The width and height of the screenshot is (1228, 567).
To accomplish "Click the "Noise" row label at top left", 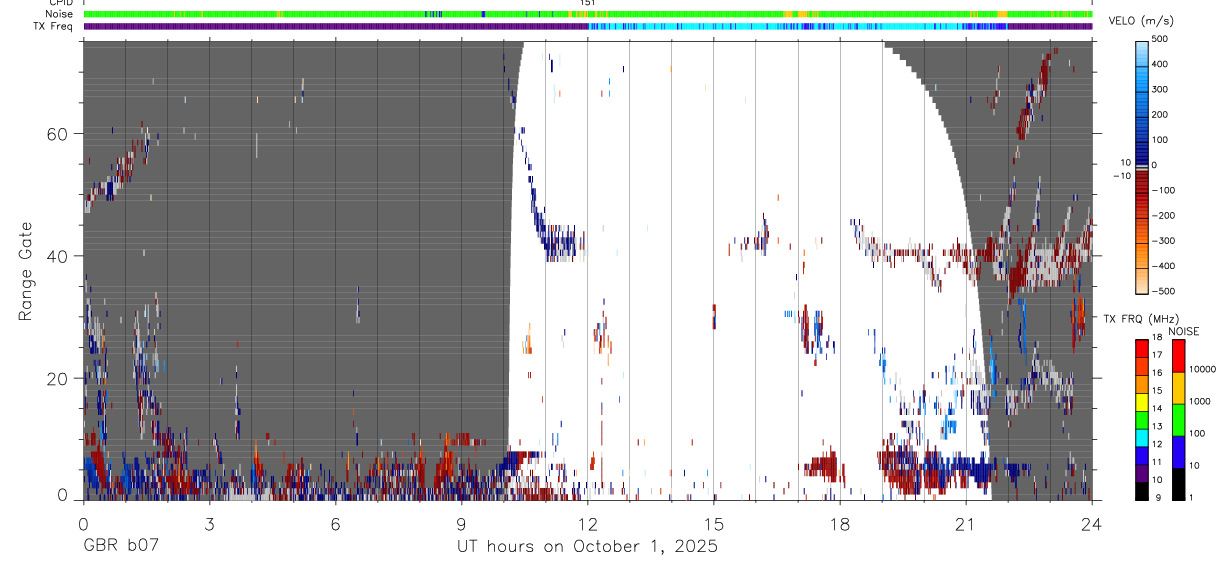I will [59, 14].
